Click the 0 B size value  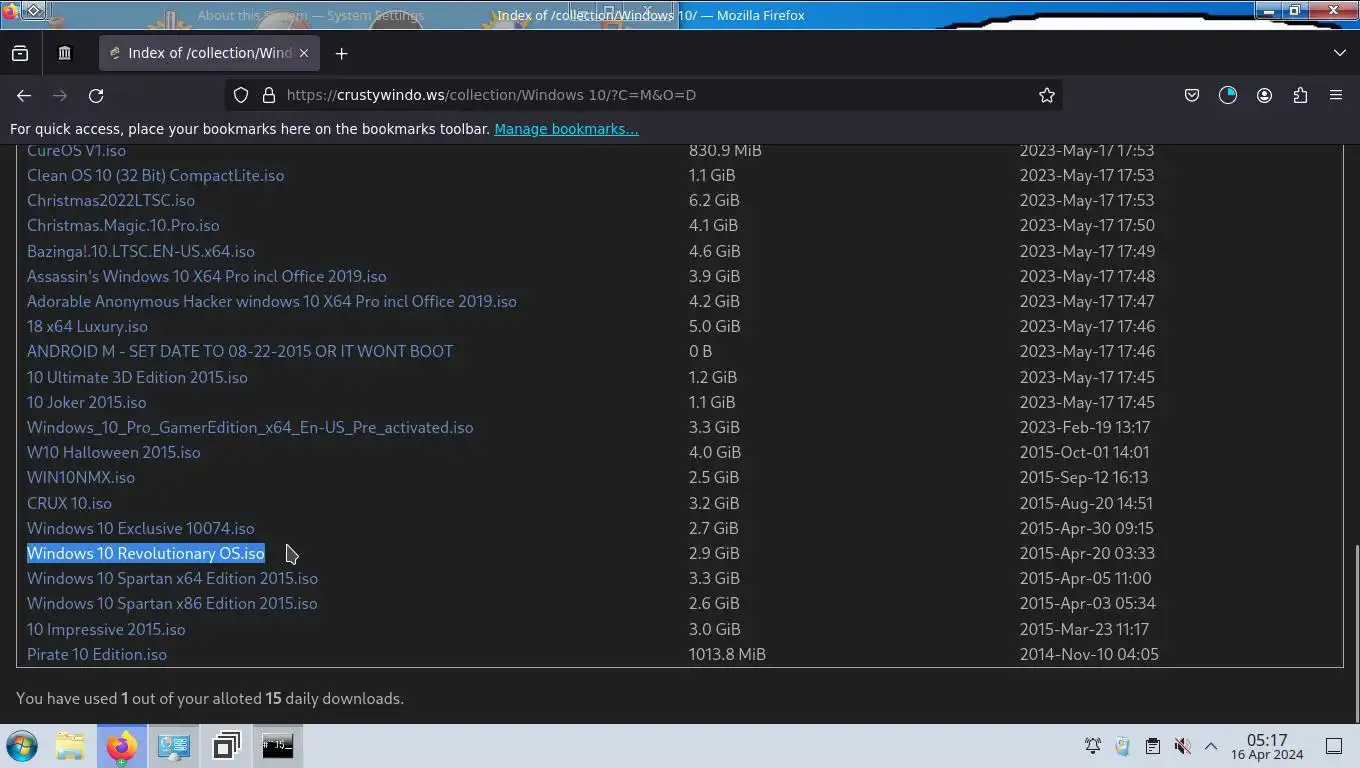[700, 351]
